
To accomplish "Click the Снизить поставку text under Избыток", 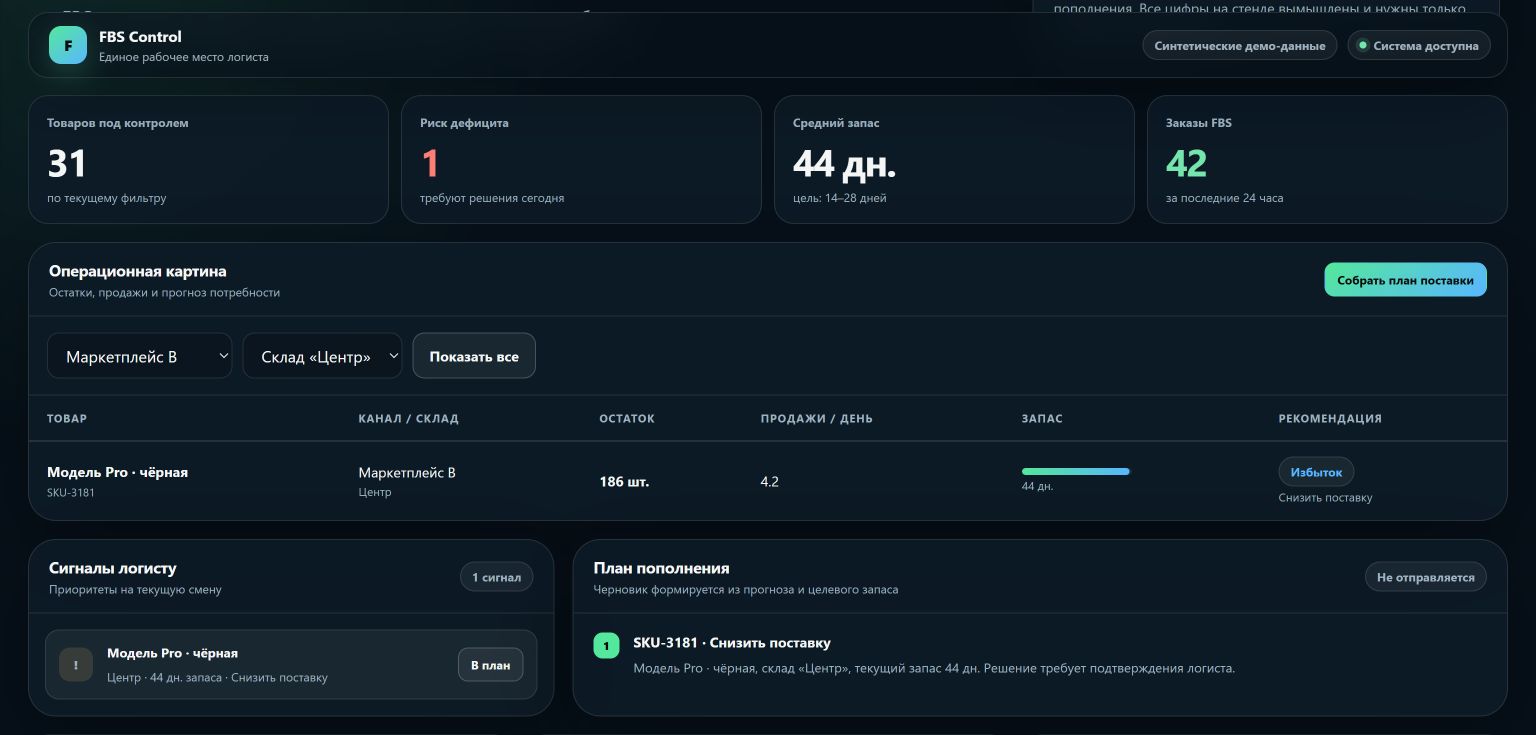I will coord(1325,498).
